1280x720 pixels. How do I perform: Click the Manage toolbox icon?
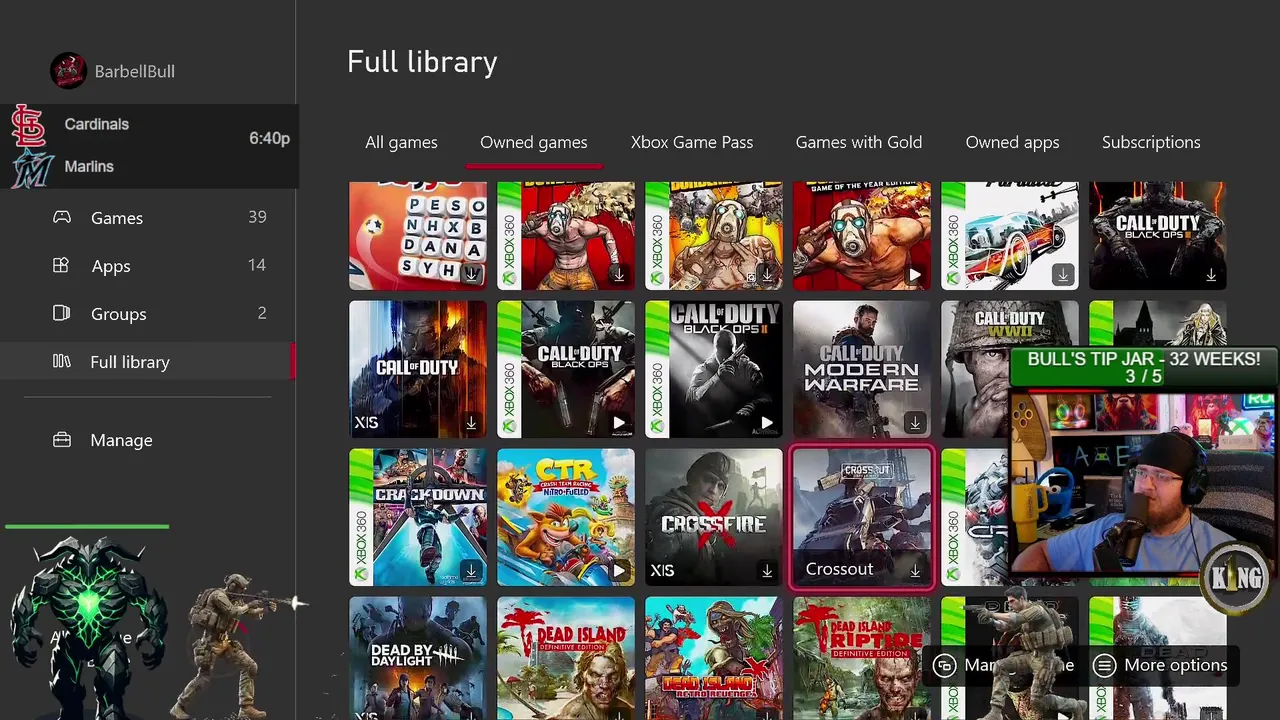point(62,440)
